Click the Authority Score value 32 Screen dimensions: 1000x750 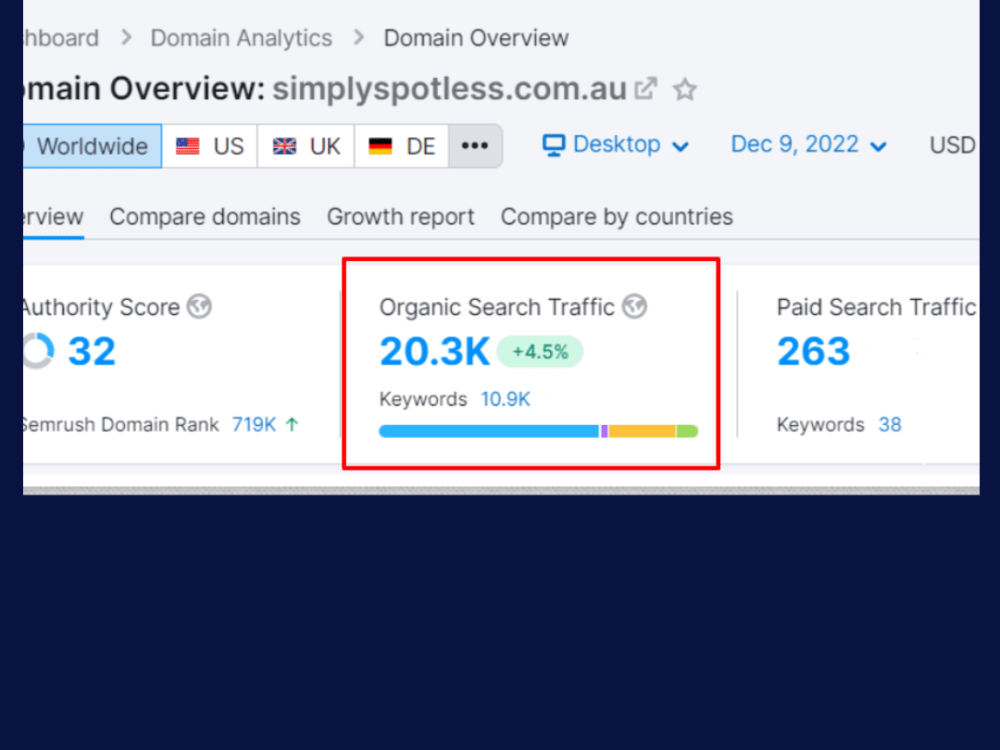[x=92, y=351]
